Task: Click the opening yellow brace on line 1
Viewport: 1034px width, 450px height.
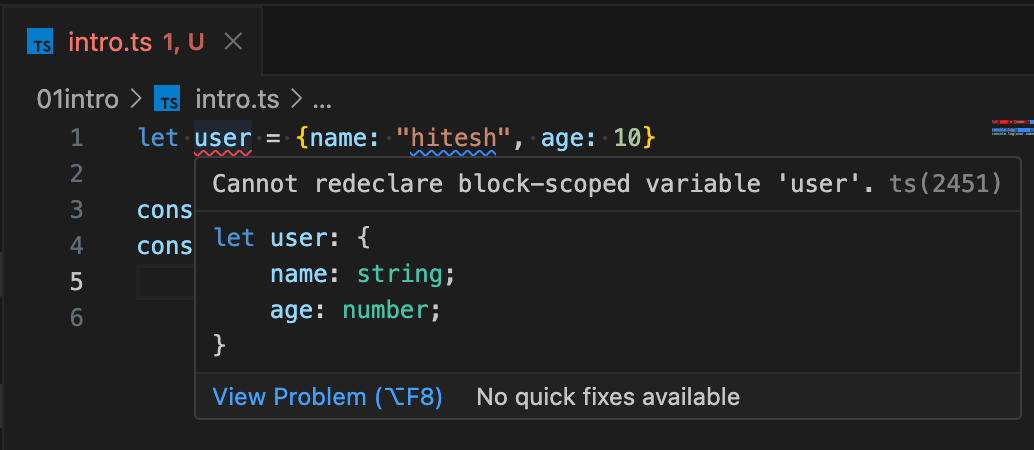Action: click(x=303, y=138)
